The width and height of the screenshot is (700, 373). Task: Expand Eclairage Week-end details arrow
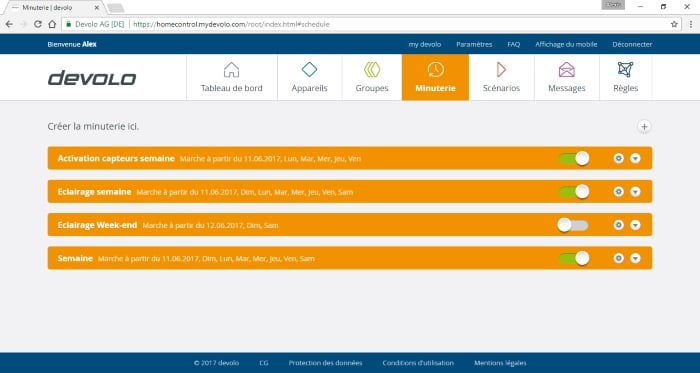point(635,225)
